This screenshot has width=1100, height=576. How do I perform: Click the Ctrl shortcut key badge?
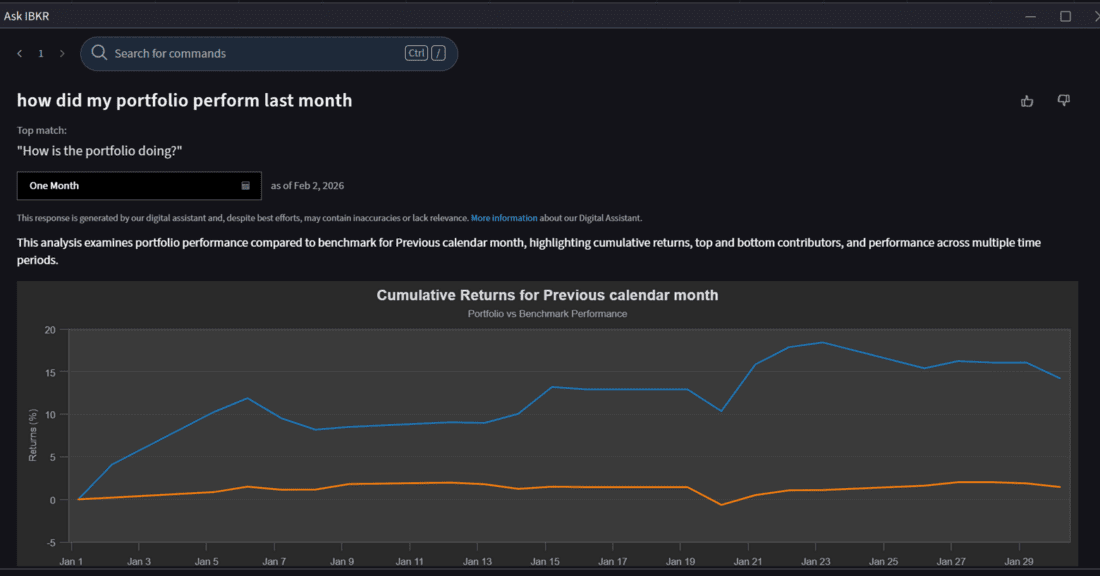(416, 53)
